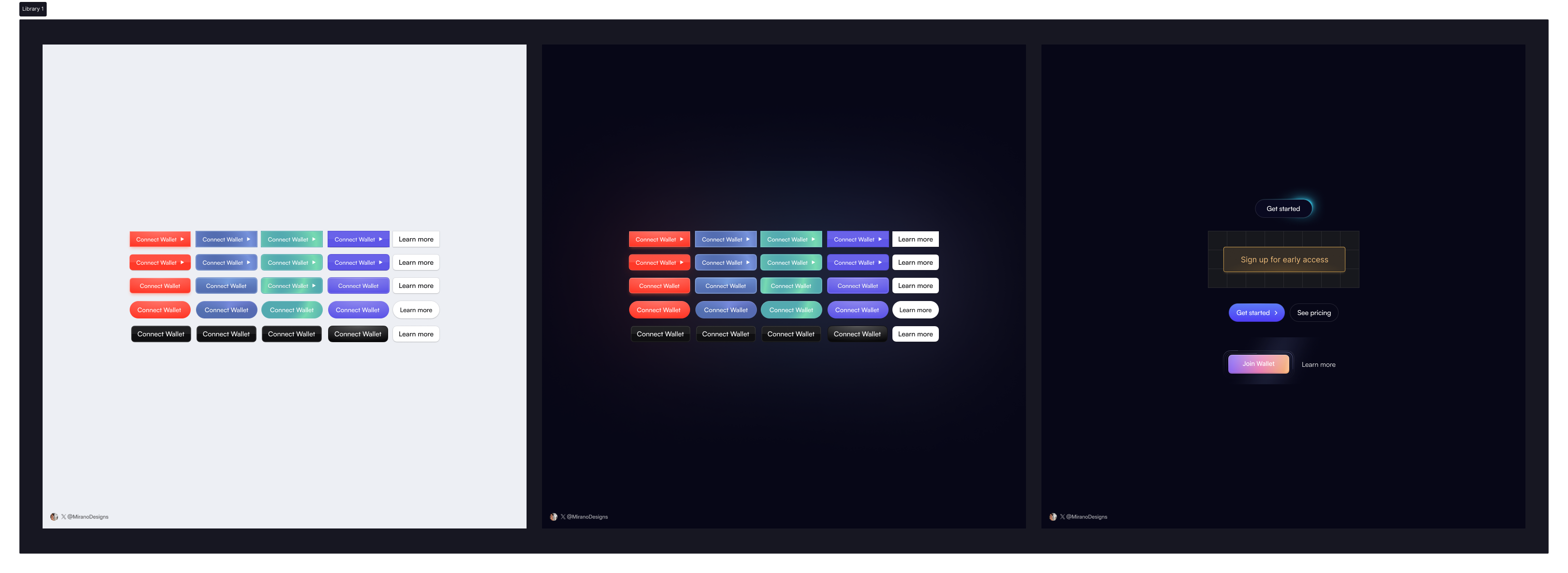Screen dimensions: 1568x573
Task: Click the arrow icon inside the purple Get started pill
Action: (1276, 312)
